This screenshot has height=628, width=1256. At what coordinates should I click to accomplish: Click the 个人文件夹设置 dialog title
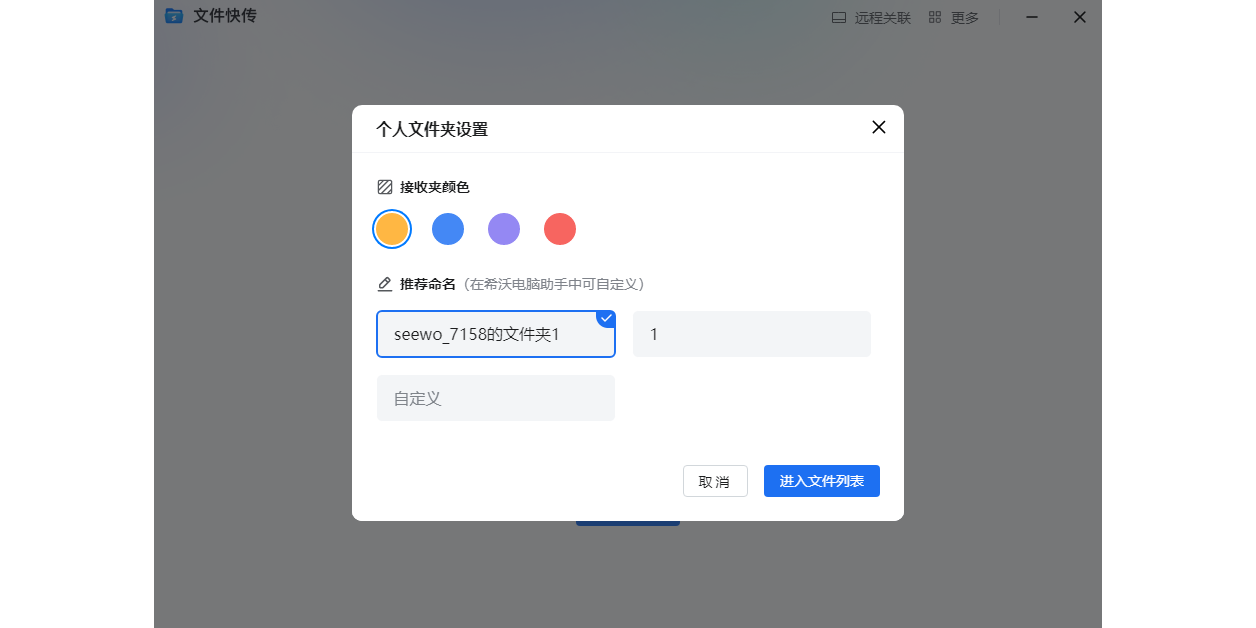pyautogui.click(x=432, y=129)
